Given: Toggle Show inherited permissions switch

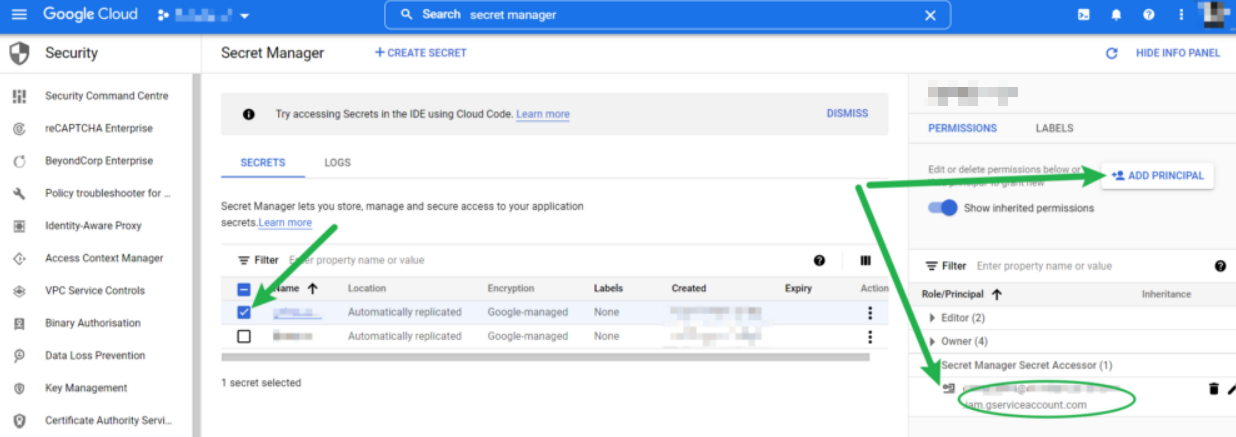Looking at the screenshot, I should pos(943,208).
